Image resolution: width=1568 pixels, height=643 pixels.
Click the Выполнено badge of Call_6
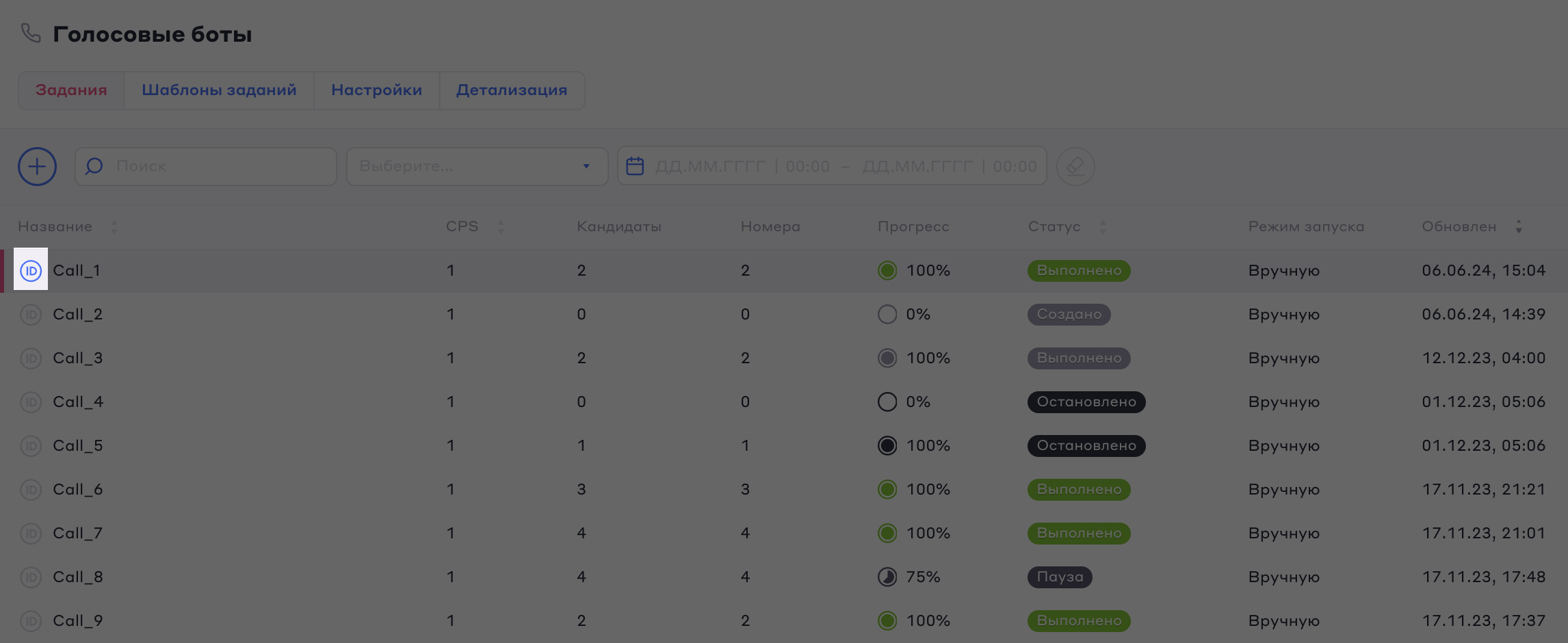point(1079,489)
